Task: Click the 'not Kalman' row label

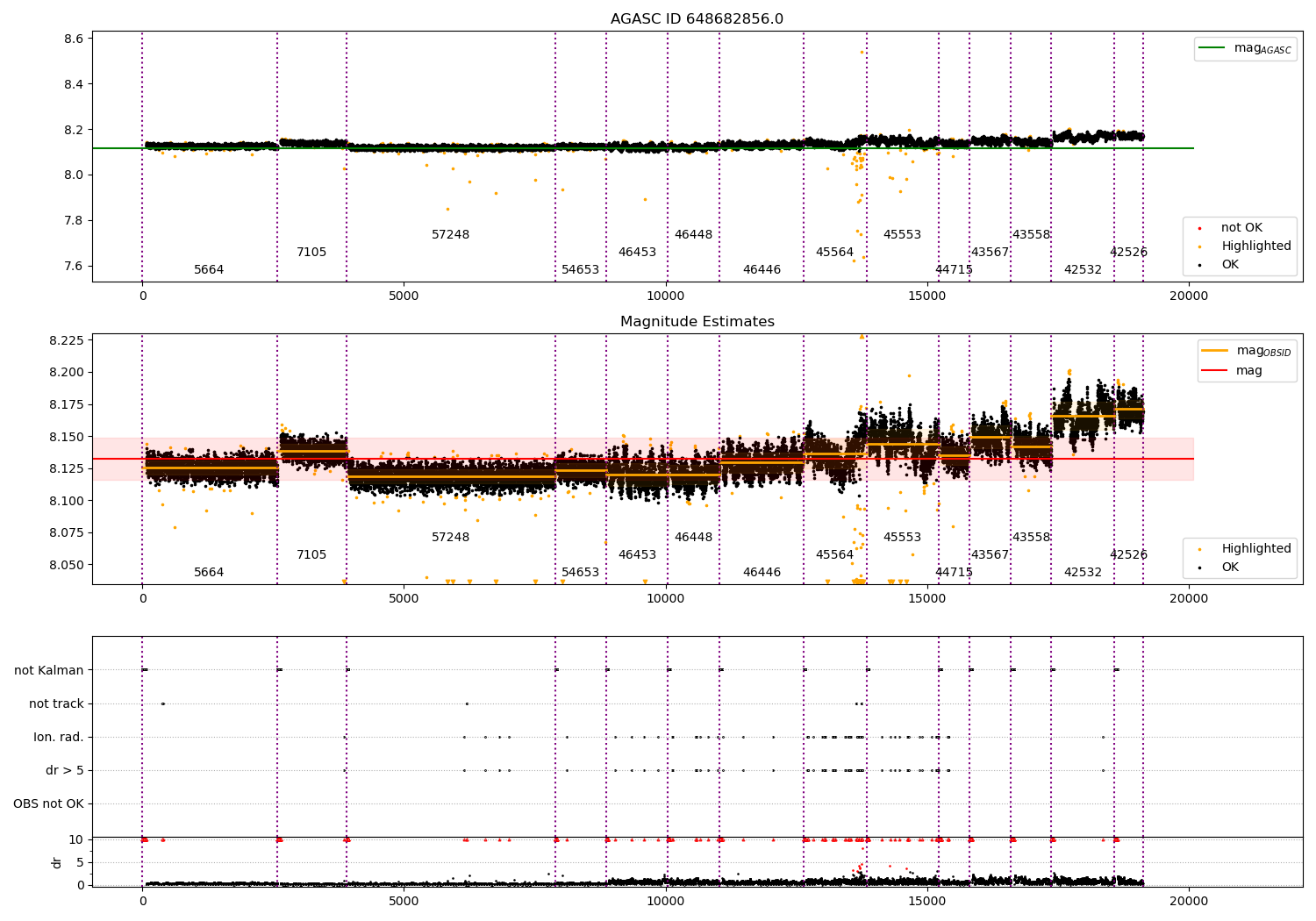Action: [49, 671]
